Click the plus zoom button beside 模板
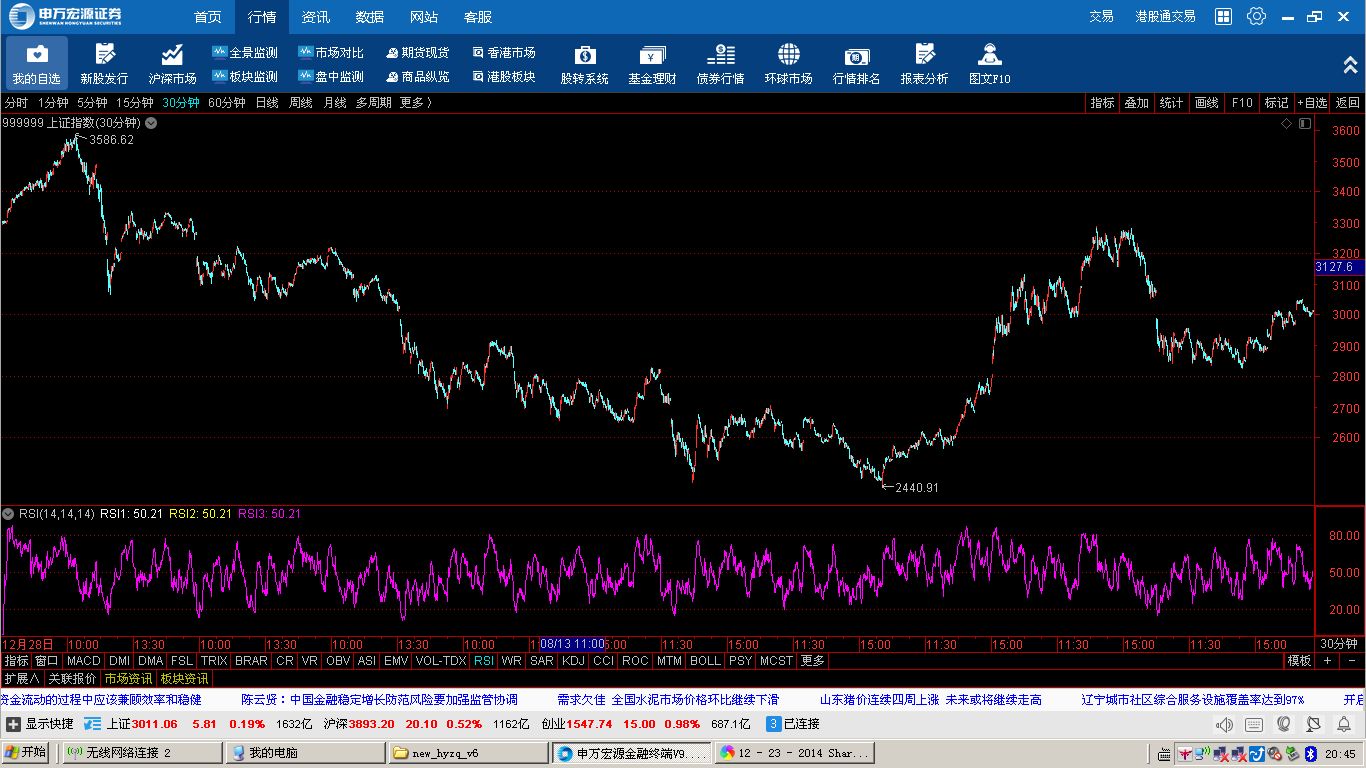This screenshot has width=1366, height=768. coord(1327,661)
